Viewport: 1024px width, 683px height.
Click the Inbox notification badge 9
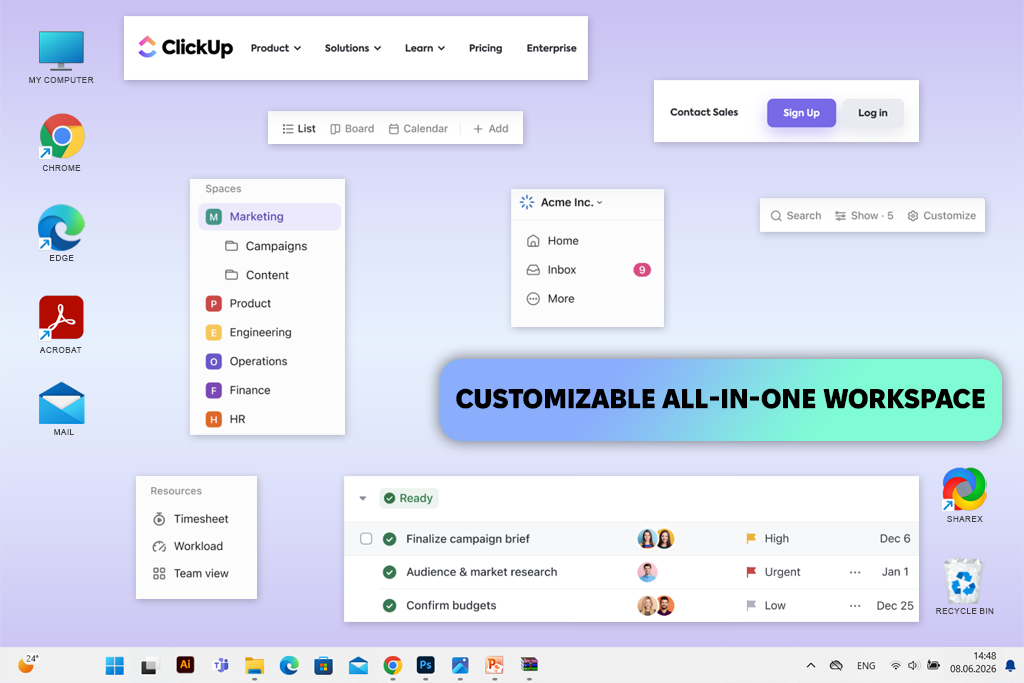pos(642,270)
